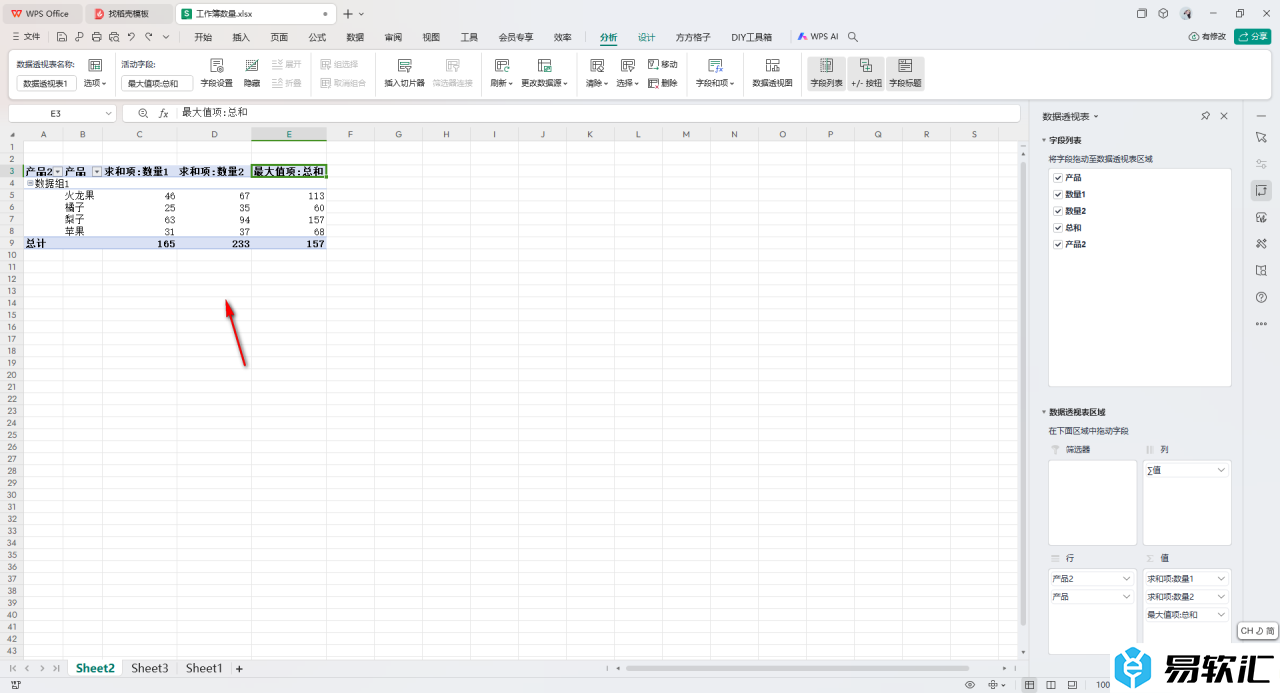Expand the 最大值项:总和 value field dropdown
Image resolution: width=1280 pixels, height=693 pixels.
[1221, 614]
